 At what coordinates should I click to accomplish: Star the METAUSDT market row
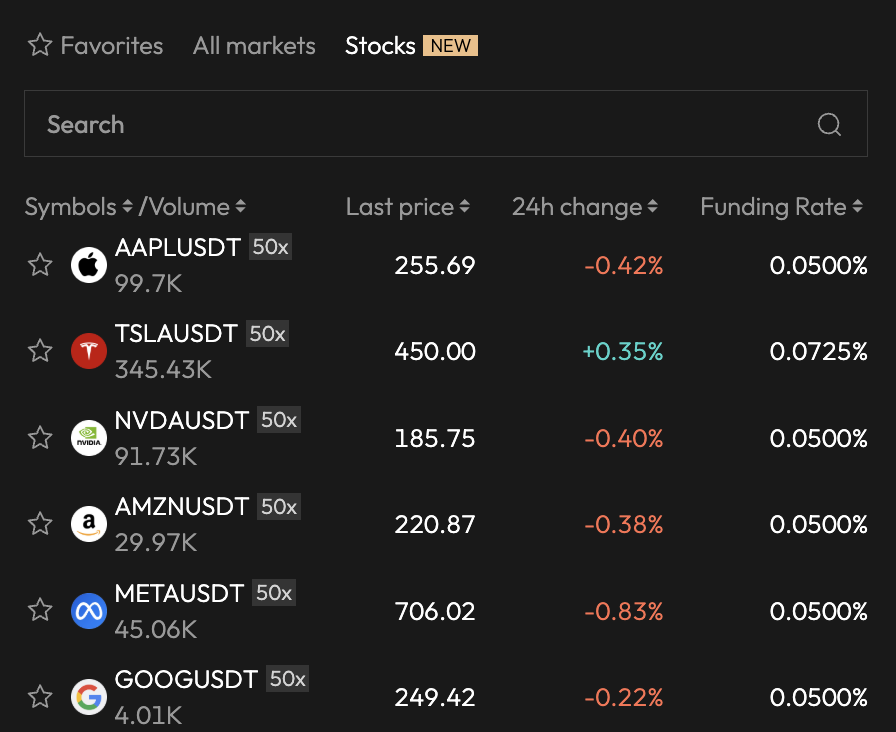coord(40,610)
